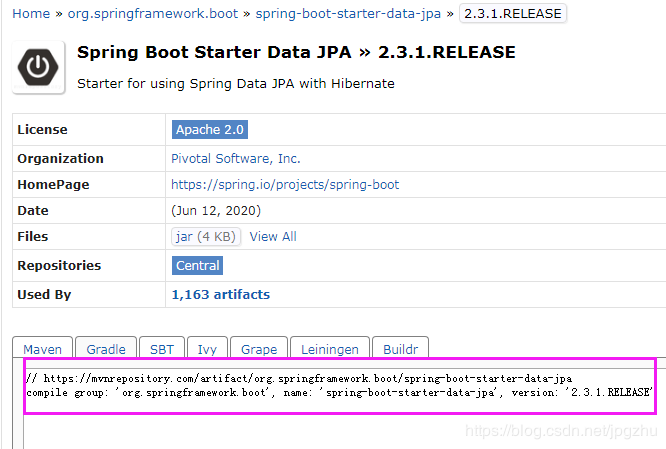Click the Gradle dependency snippet text box
The image size is (666, 449).
click(338, 386)
